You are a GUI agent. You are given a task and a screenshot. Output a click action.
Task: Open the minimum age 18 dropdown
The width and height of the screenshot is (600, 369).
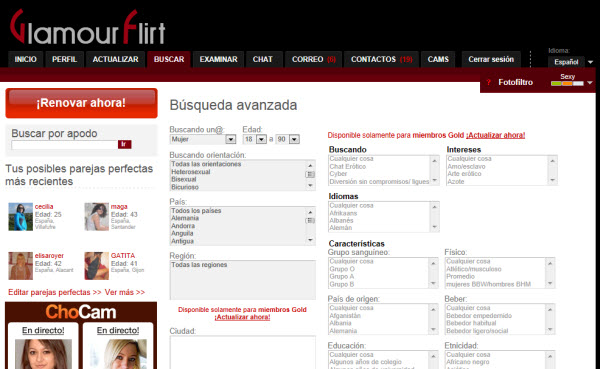point(255,139)
